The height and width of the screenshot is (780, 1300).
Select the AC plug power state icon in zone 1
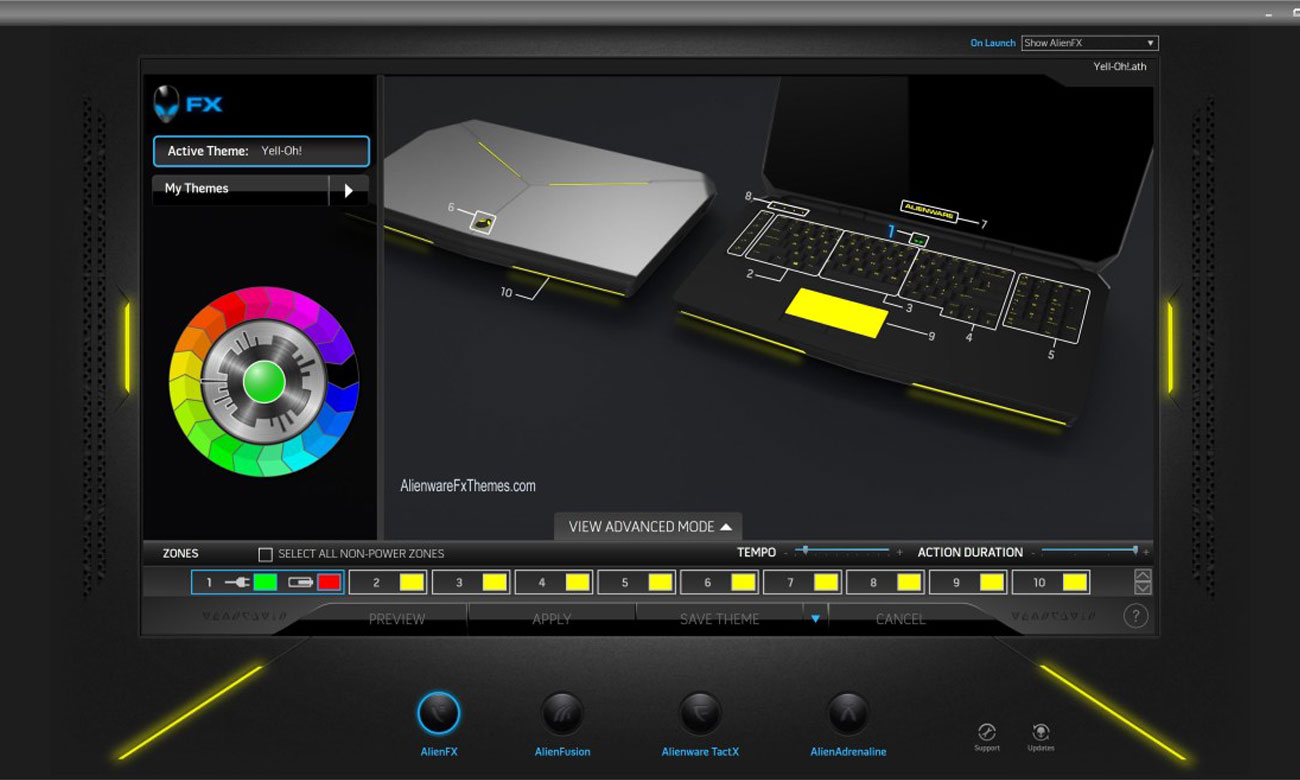tap(237, 582)
